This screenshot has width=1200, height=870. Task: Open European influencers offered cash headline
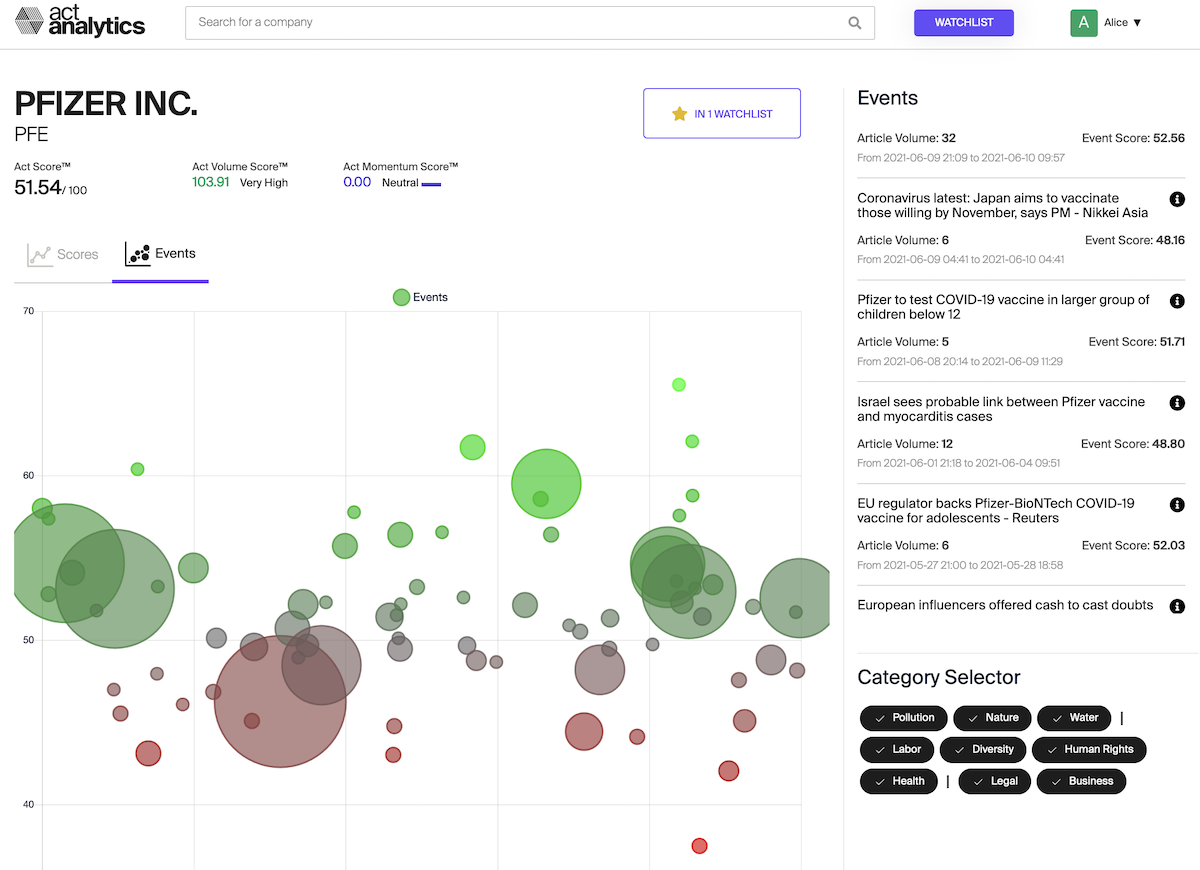1005,605
